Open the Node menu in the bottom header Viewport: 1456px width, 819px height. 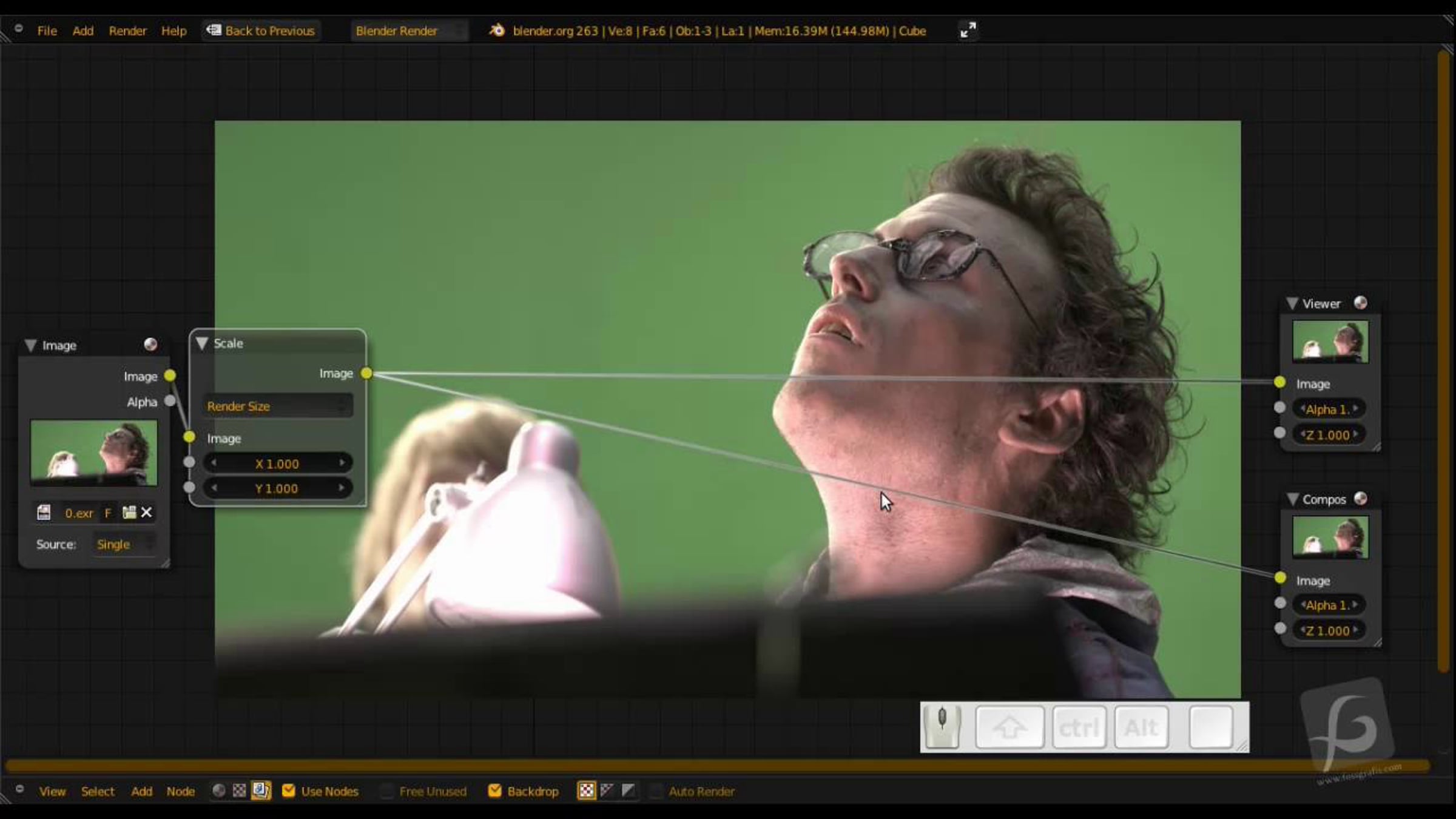[x=181, y=791]
